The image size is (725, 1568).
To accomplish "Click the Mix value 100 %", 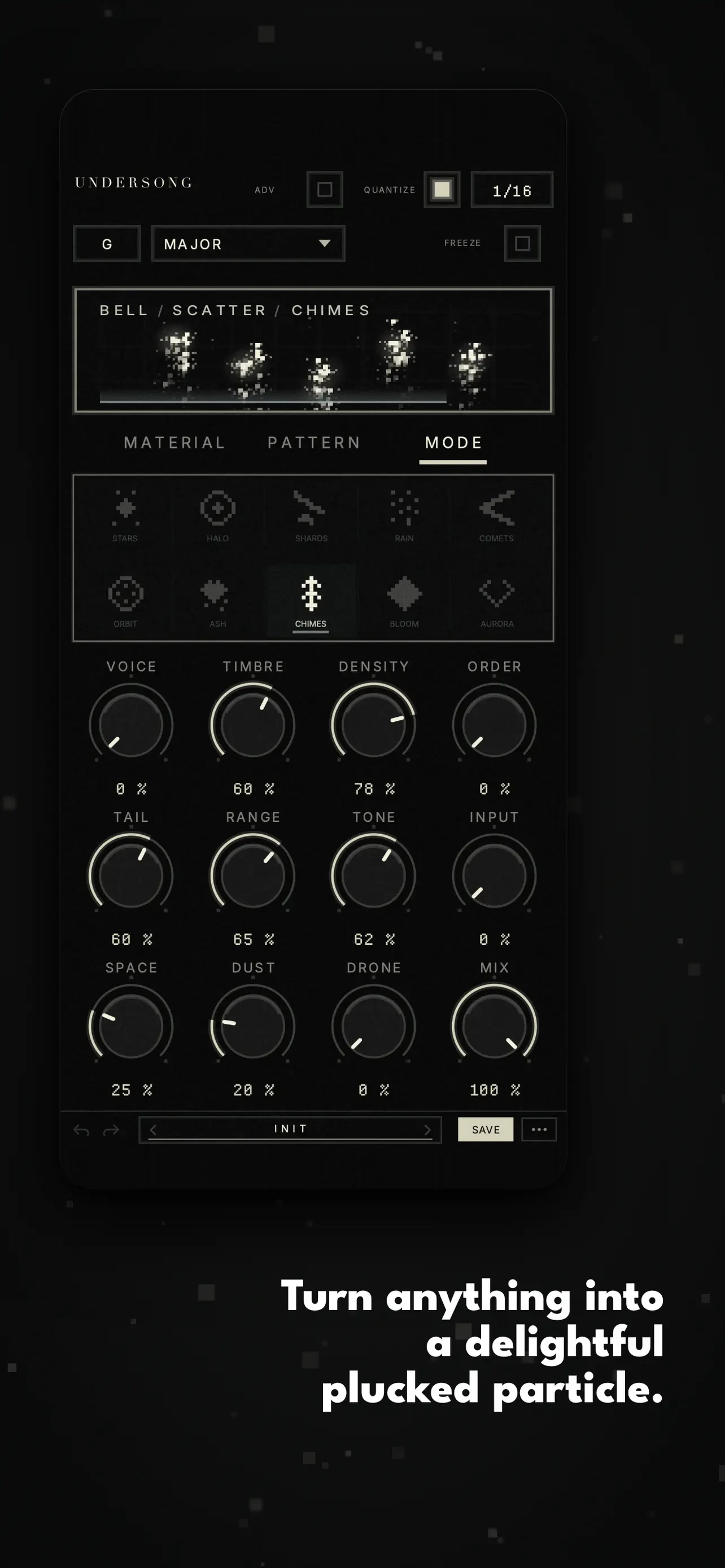I will tap(495, 1090).
